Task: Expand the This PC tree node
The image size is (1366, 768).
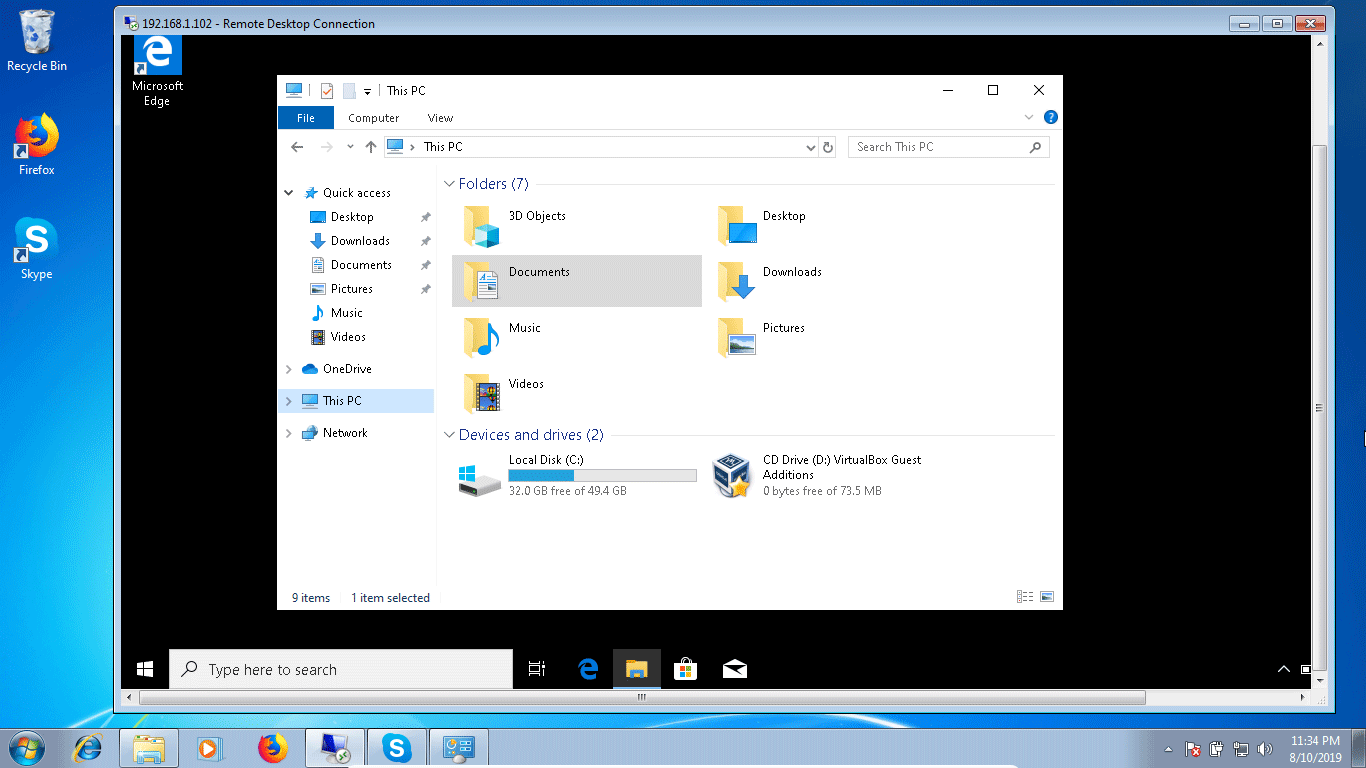Action: (x=289, y=401)
